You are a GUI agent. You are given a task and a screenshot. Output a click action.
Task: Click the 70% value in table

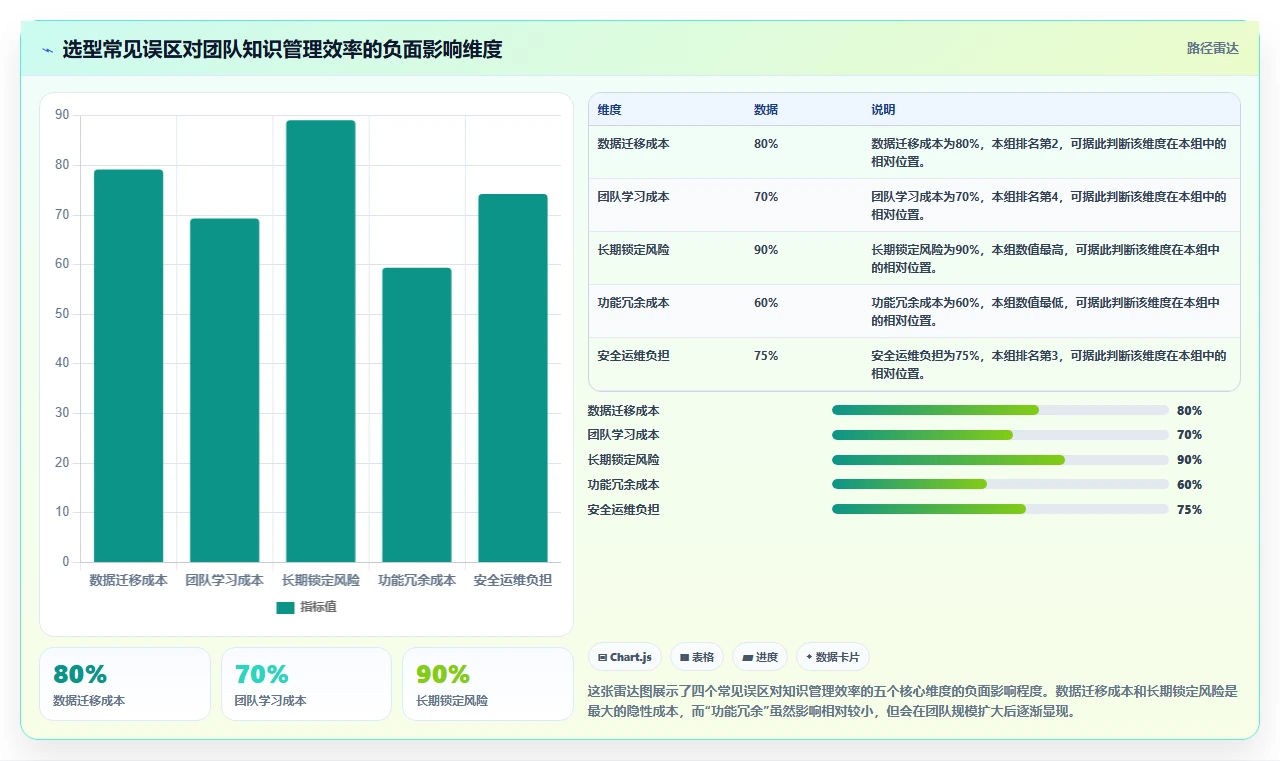(x=766, y=197)
